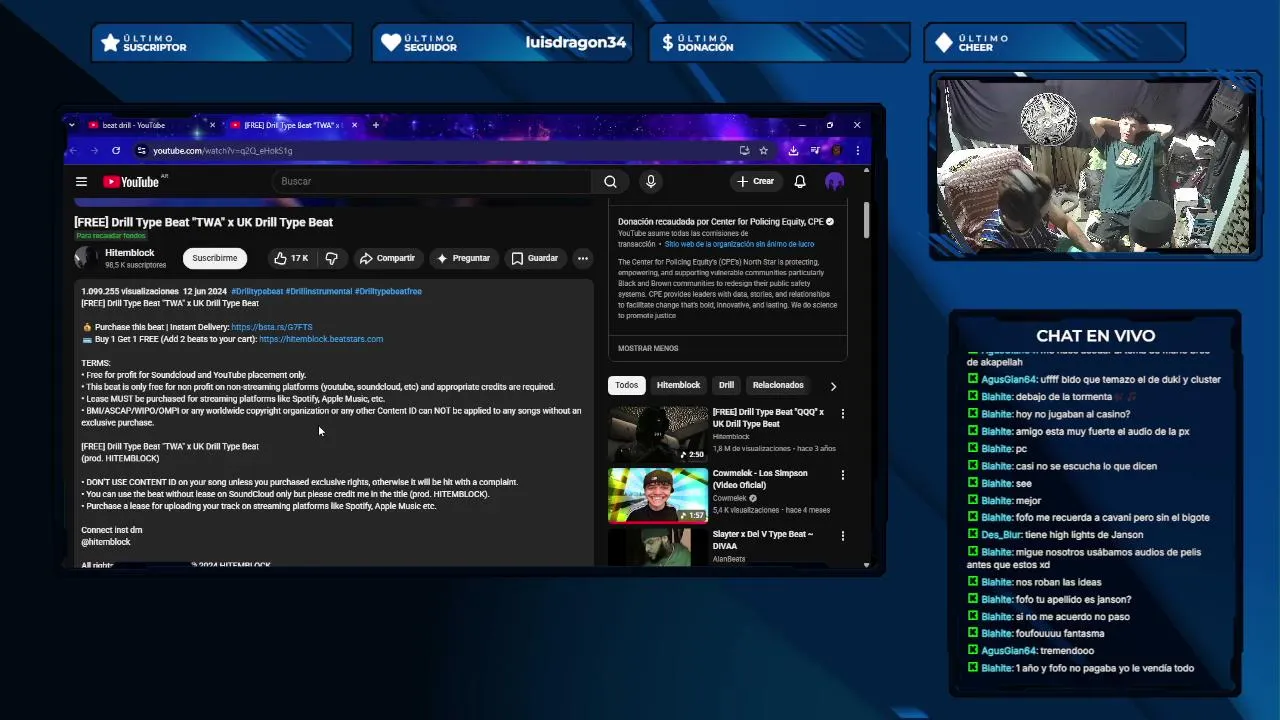Open options menu for Cowmelek video
The height and width of the screenshot is (720, 1280).
842,475
